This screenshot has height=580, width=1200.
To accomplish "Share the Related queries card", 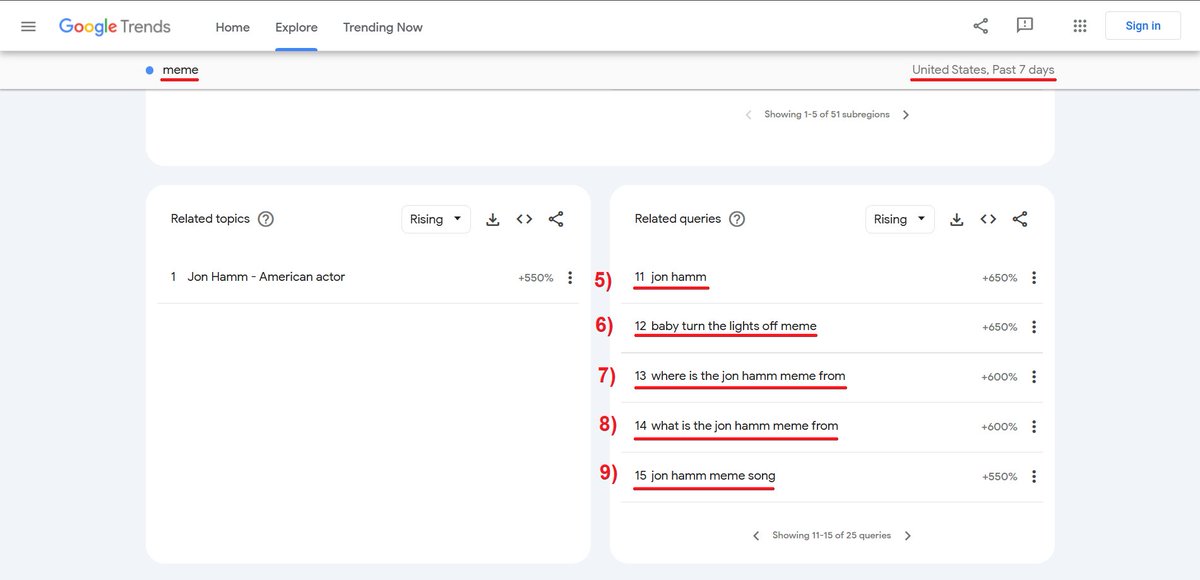I will coord(1020,219).
